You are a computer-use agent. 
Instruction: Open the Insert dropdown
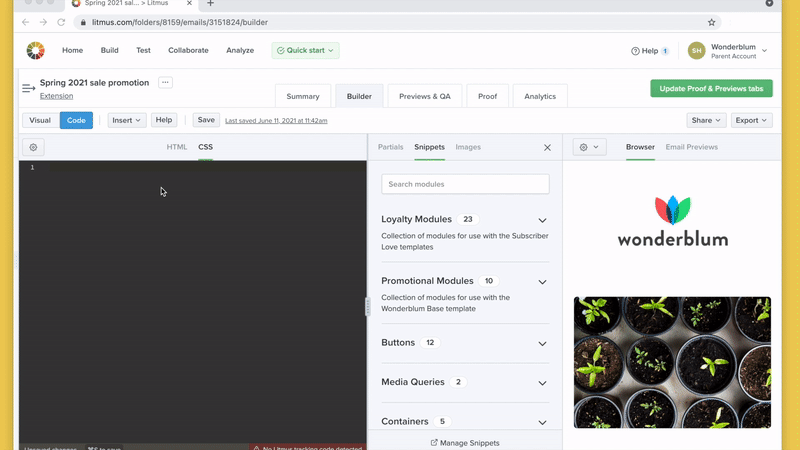click(x=127, y=120)
